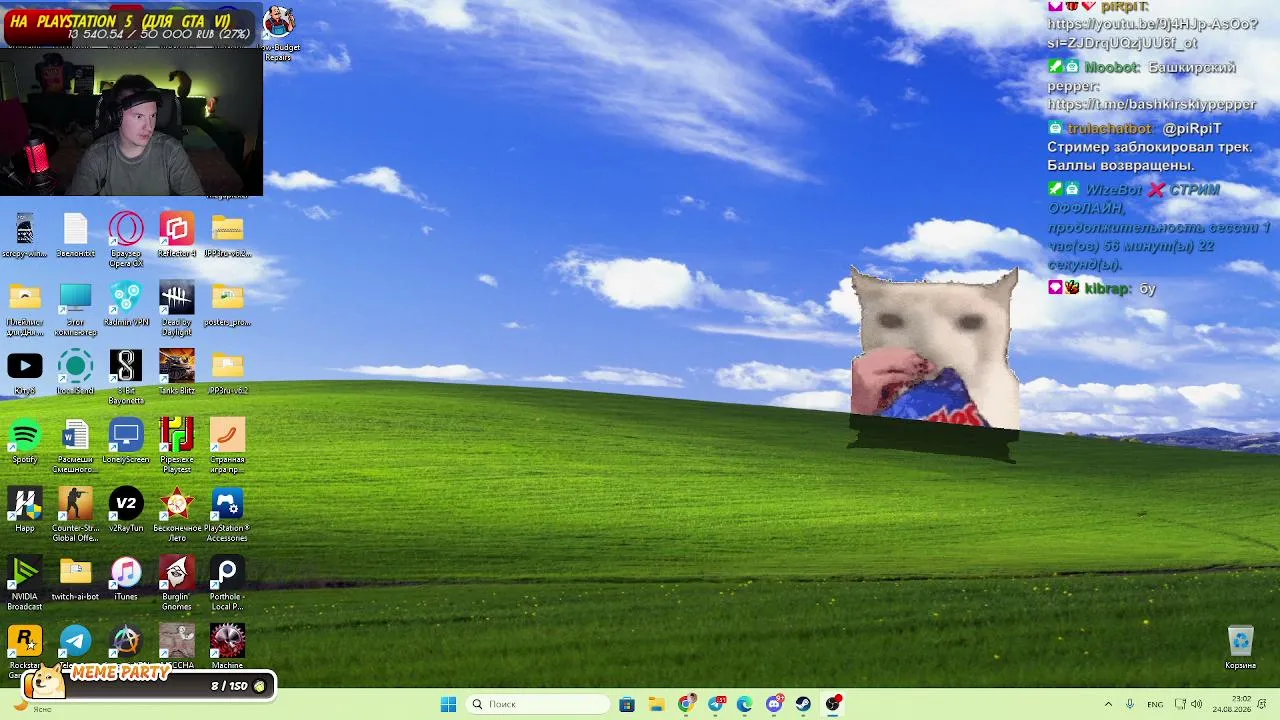The height and width of the screenshot is (720, 1280).
Task: Open the Корзина recycle bin
Action: [1240, 647]
